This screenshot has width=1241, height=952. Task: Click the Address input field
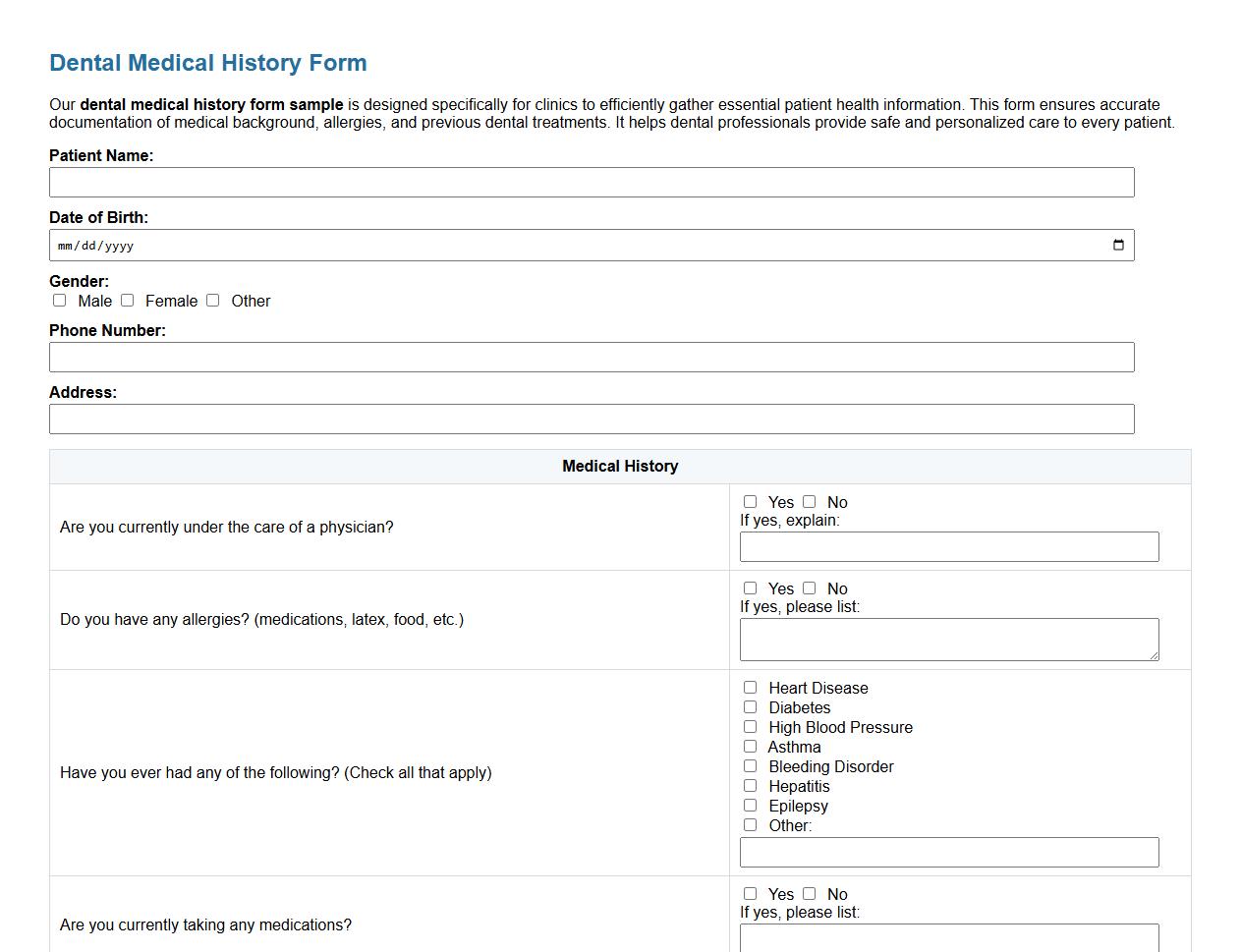[x=590, y=419]
